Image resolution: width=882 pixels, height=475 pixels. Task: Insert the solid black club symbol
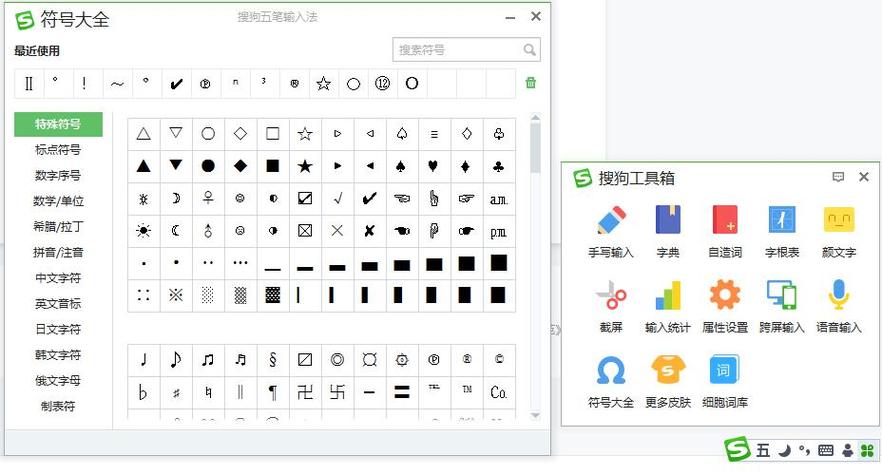[x=498, y=166]
